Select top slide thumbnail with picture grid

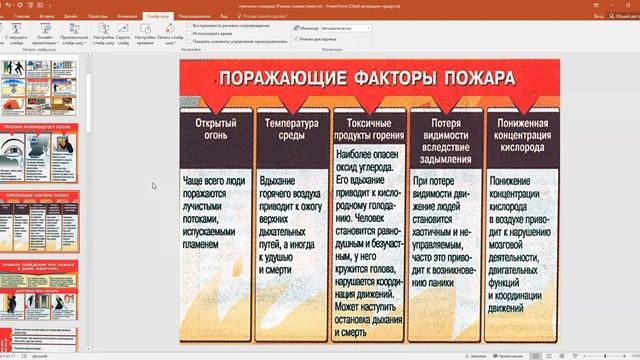pos(39,87)
